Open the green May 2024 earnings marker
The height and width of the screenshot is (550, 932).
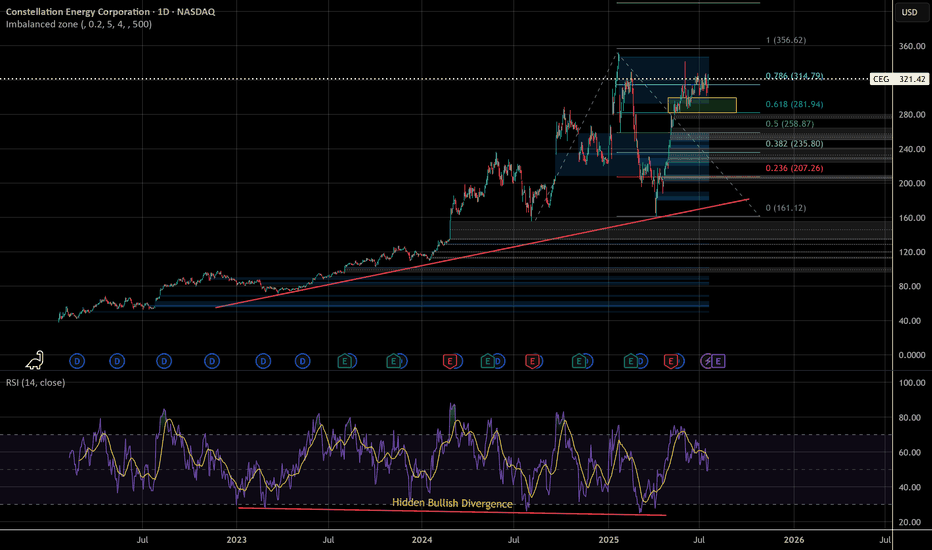pos(487,361)
